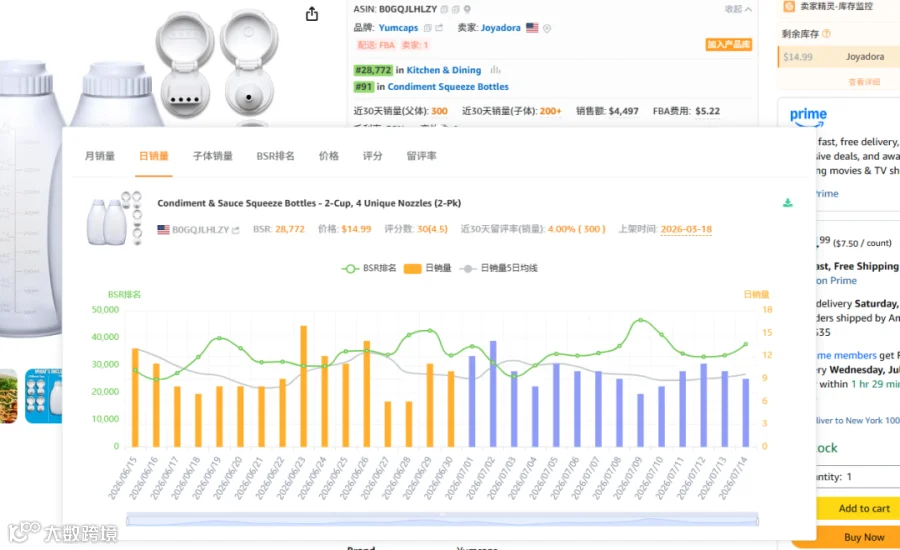Click the 上架时间 date 2026-03-18
This screenshot has height=550, width=900.
686,229
